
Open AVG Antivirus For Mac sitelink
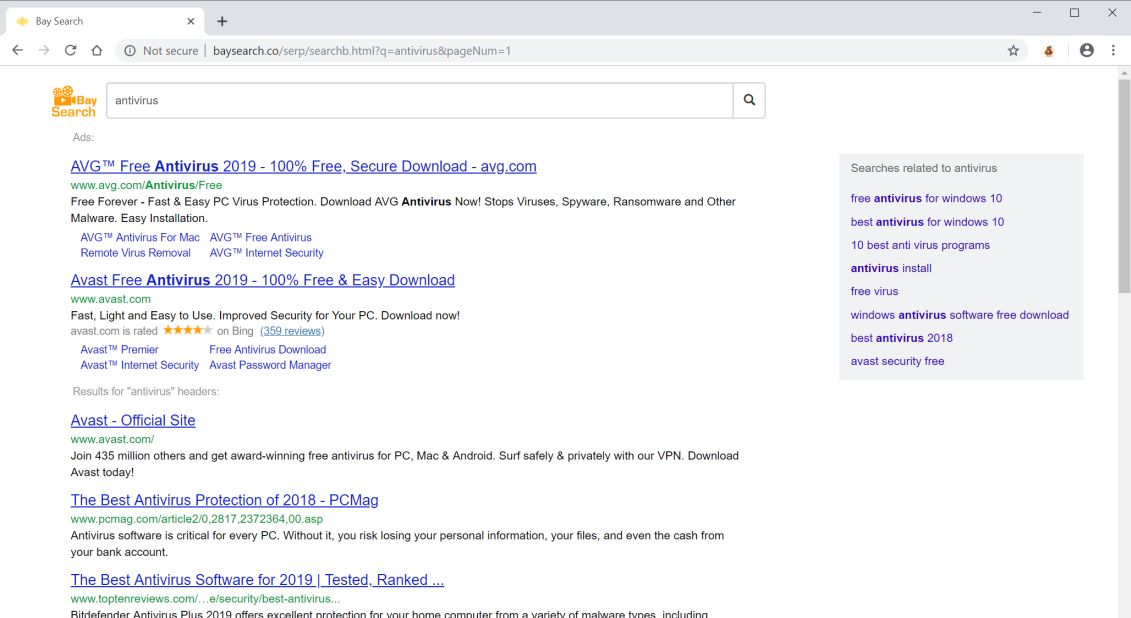coord(140,237)
